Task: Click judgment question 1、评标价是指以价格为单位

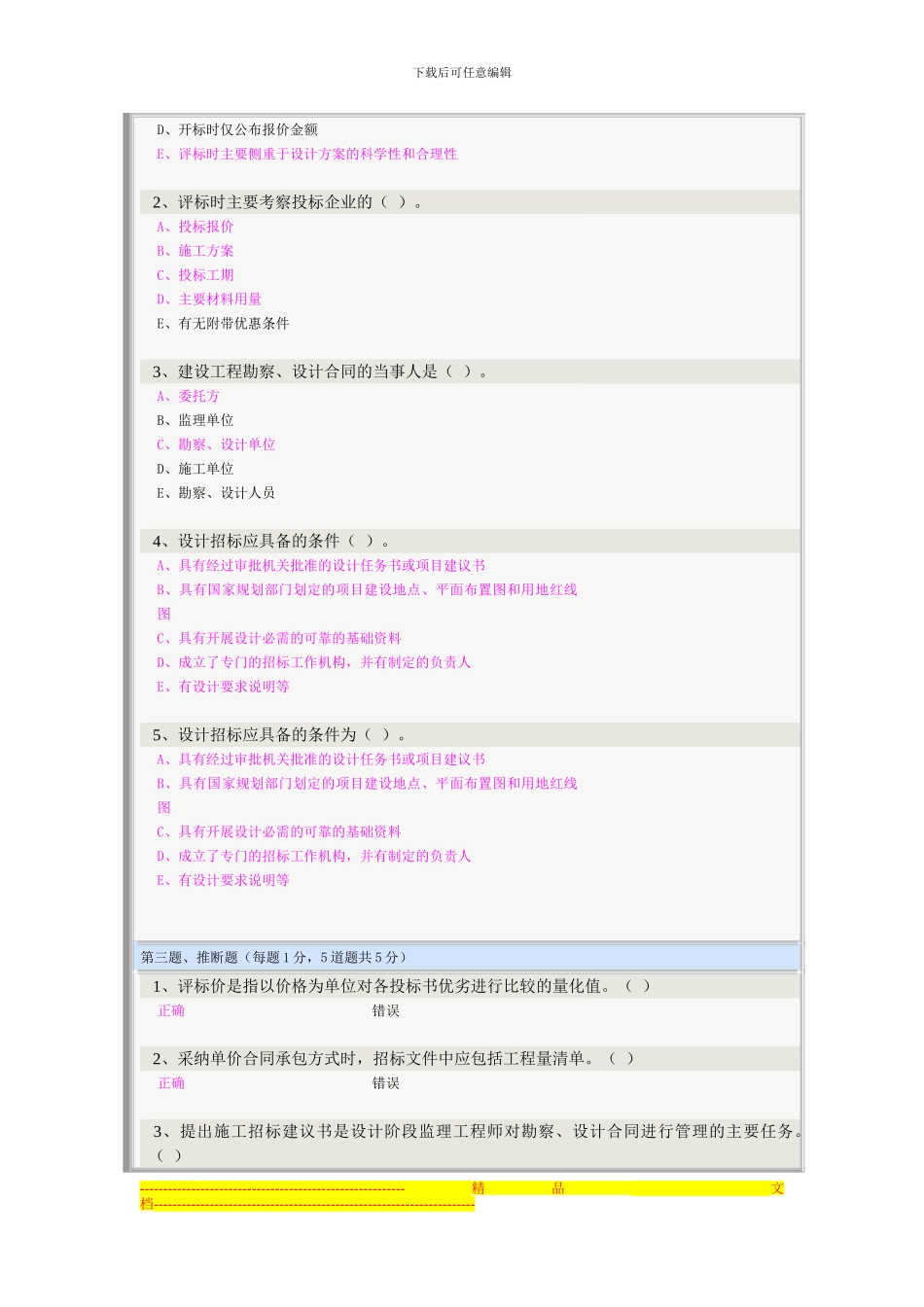Action: click(402, 986)
